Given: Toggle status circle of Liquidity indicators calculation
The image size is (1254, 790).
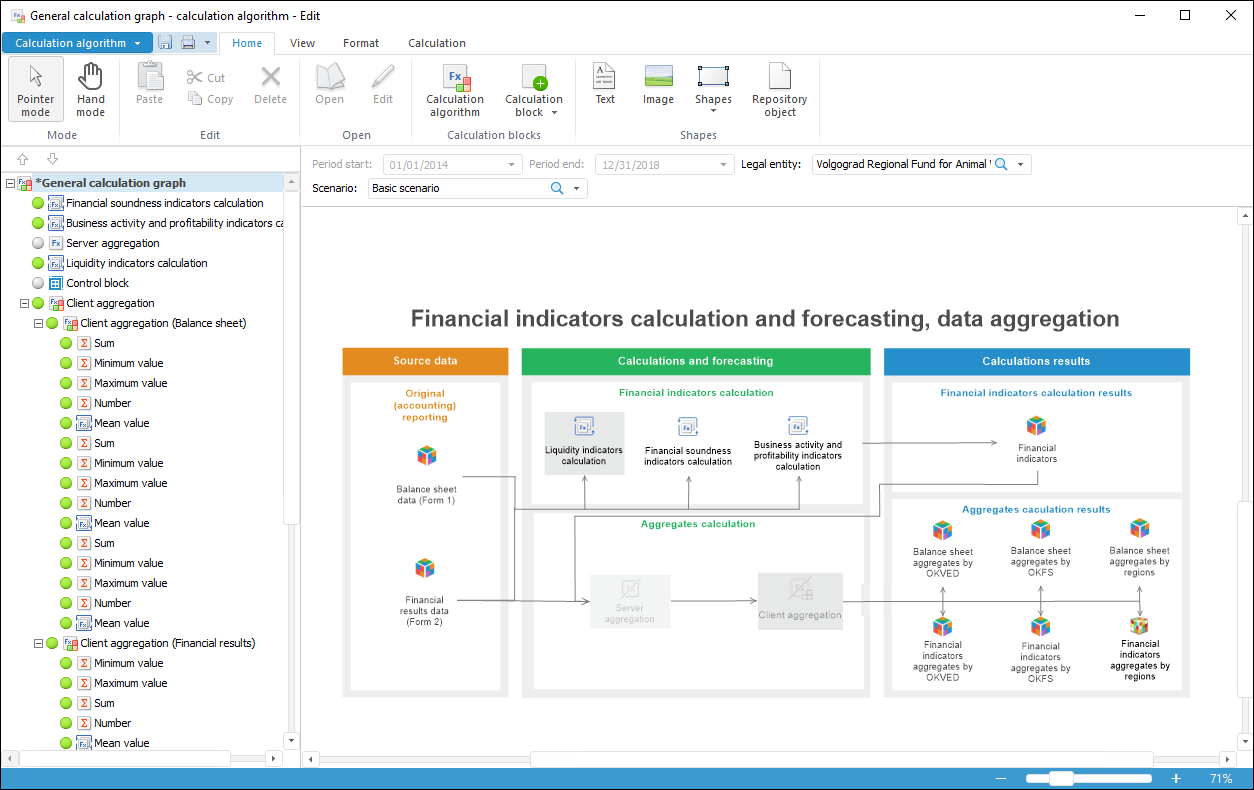Looking at the screenshot, I should [x=38, y=263].
